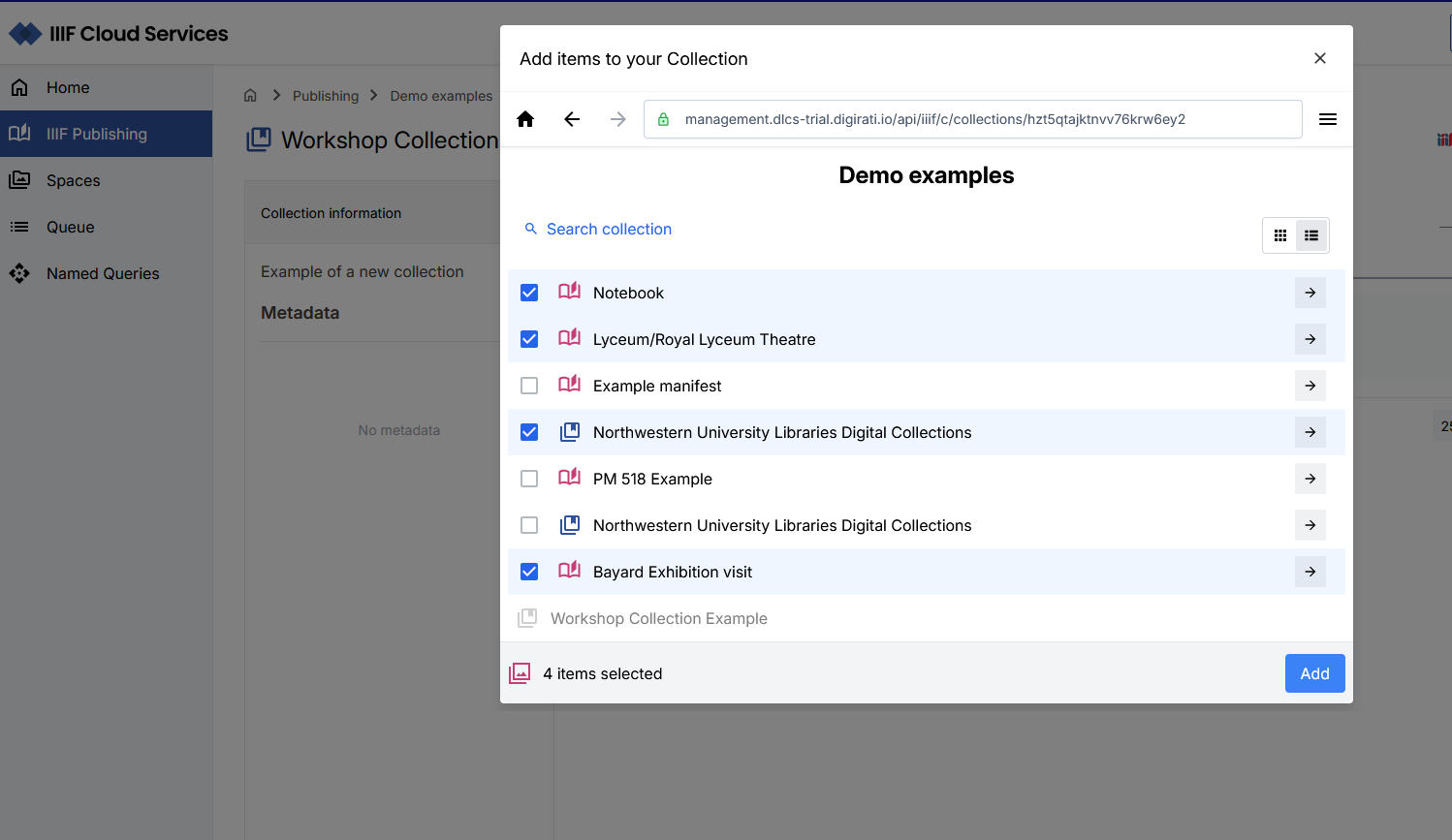Open the hamburger menu in the dialog
1452x840 pixels.
tap(1328, 119)
